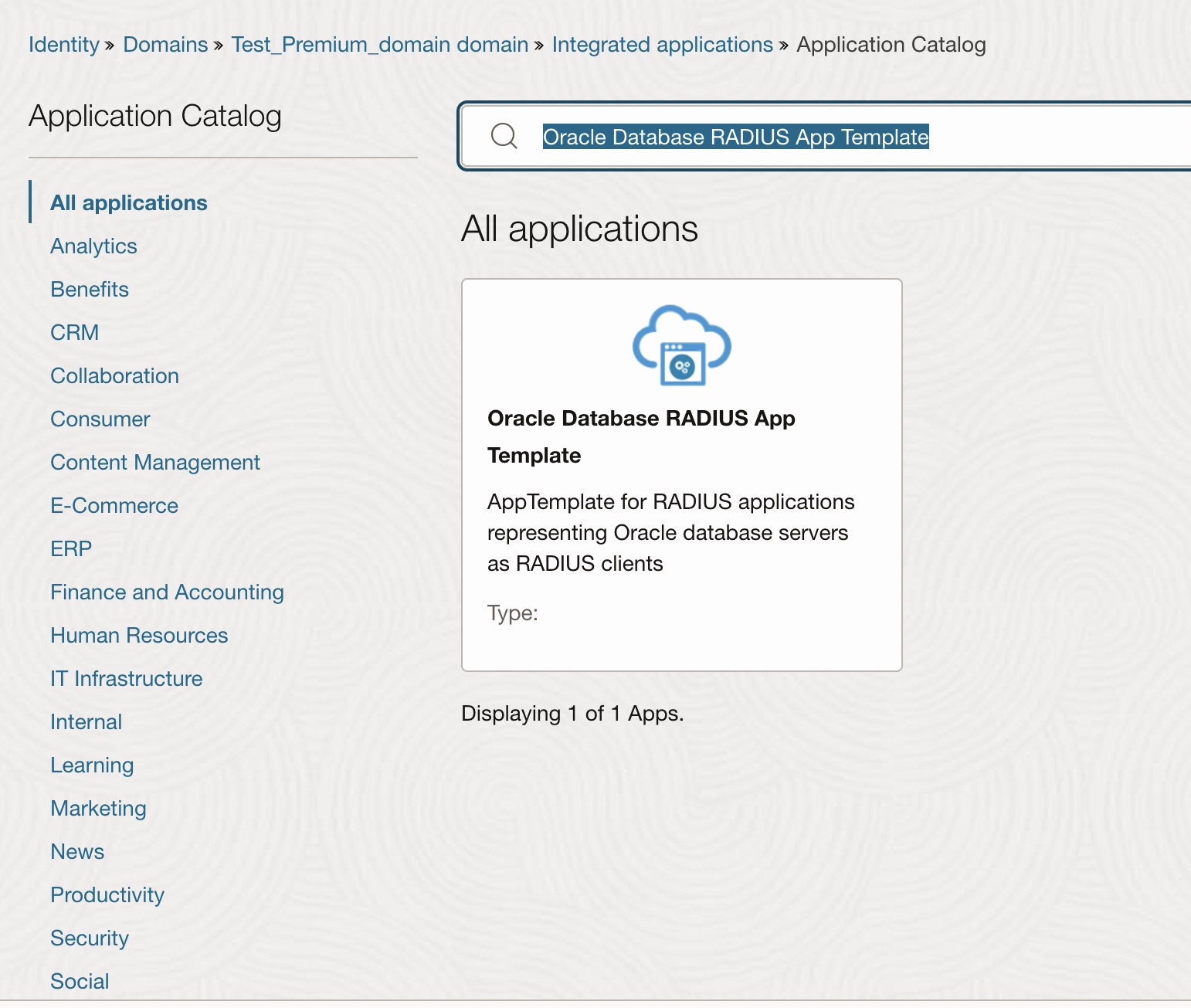Image resolution: width=1191 pixels, height=1008 pixels.
Task: Click the 'Type:' label in the app card
Action: tap(513, 613)
